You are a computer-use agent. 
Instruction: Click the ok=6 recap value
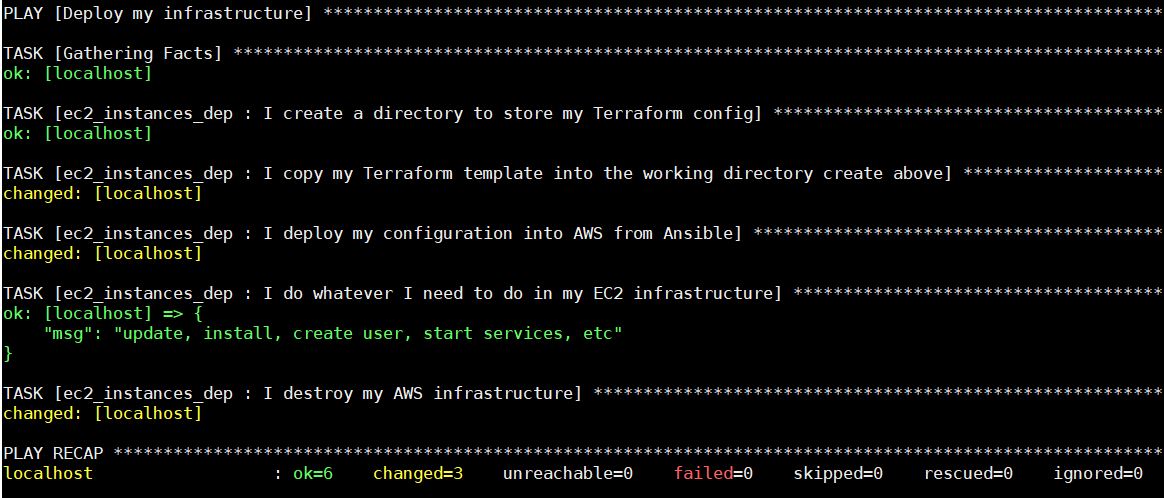(313, 473)
